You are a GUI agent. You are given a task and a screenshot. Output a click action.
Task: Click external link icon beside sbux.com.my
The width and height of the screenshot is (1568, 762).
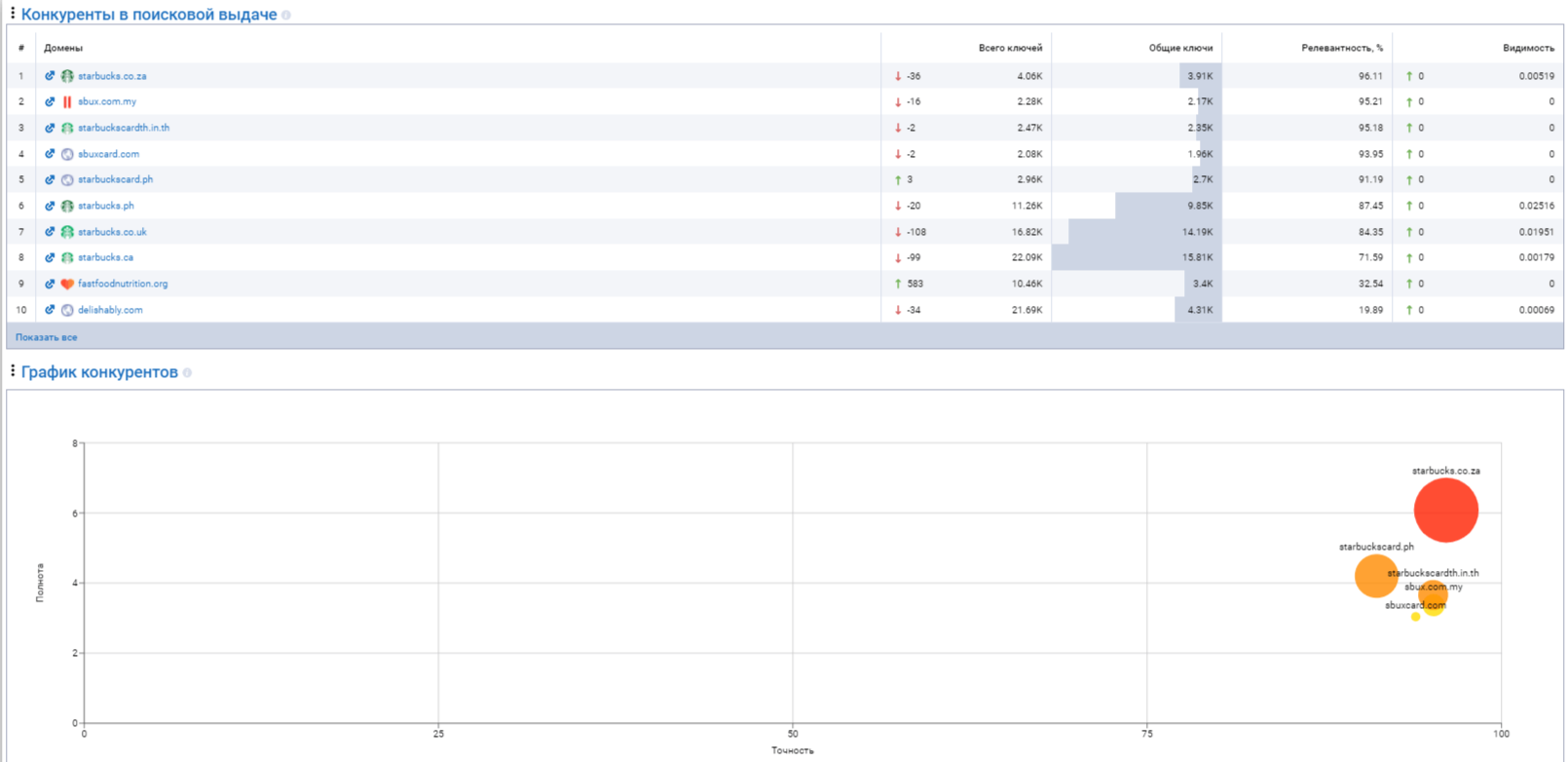[x=50, y=101]
